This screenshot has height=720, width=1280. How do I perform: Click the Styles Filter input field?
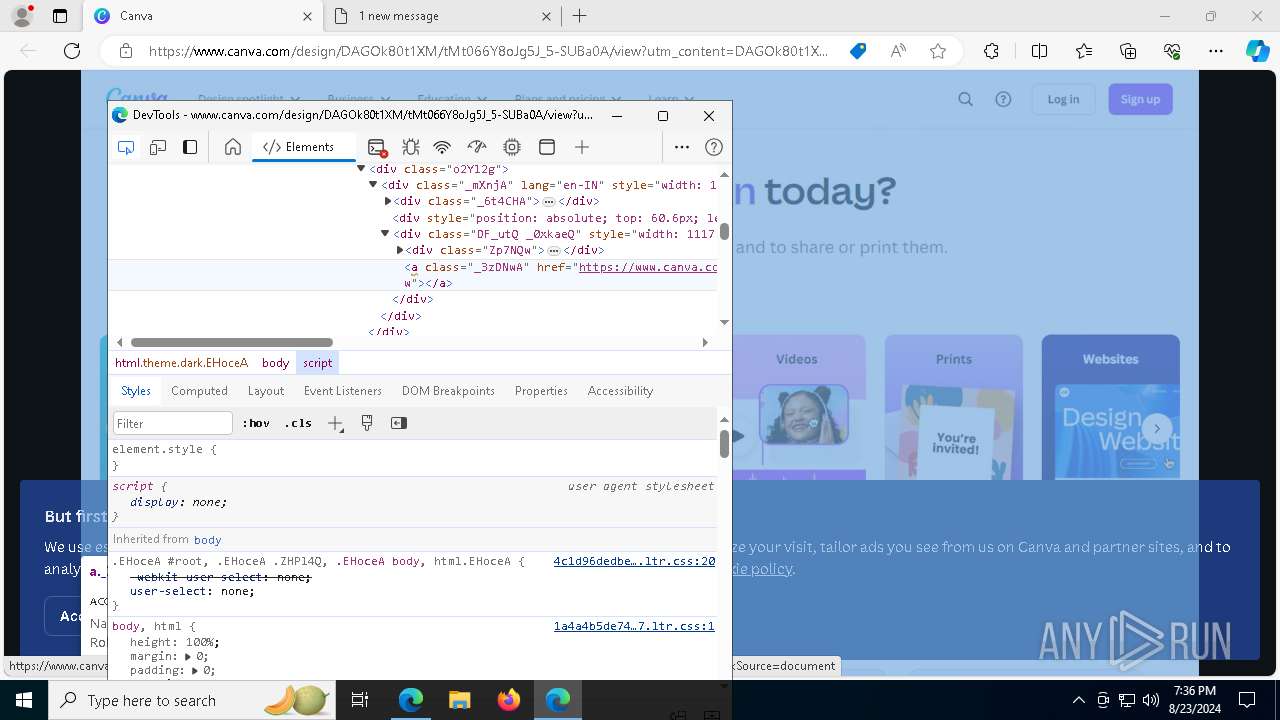(172, 423)
